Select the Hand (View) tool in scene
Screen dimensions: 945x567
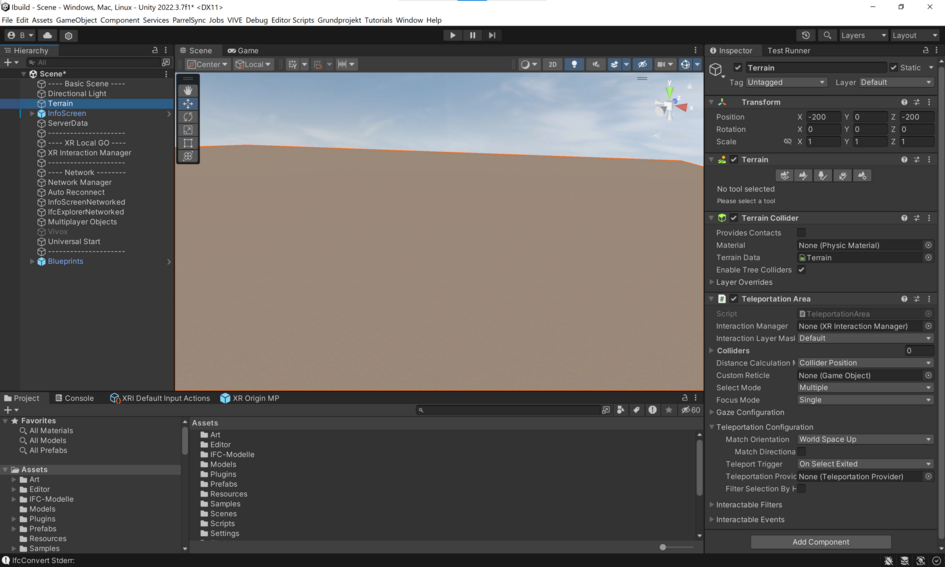pyautogui.click(x=188, y=90)
